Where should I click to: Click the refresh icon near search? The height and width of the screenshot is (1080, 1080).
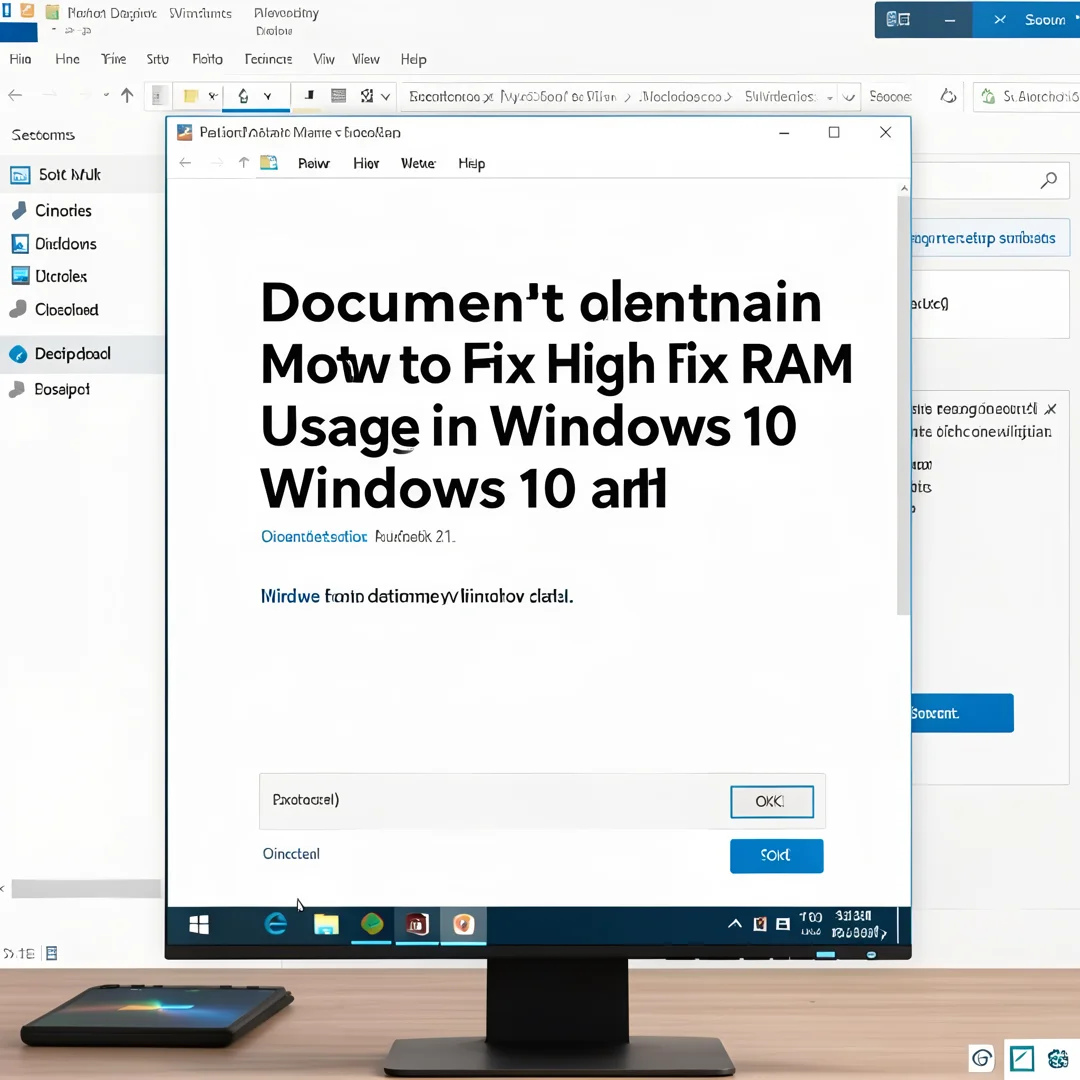point(948,96)
